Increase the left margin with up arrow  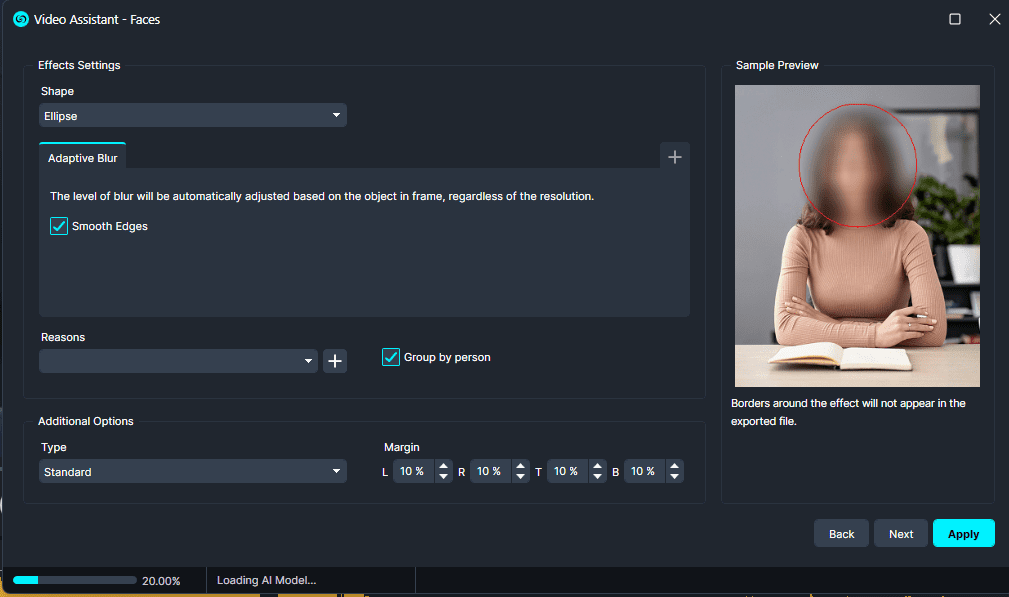(444, 466)
